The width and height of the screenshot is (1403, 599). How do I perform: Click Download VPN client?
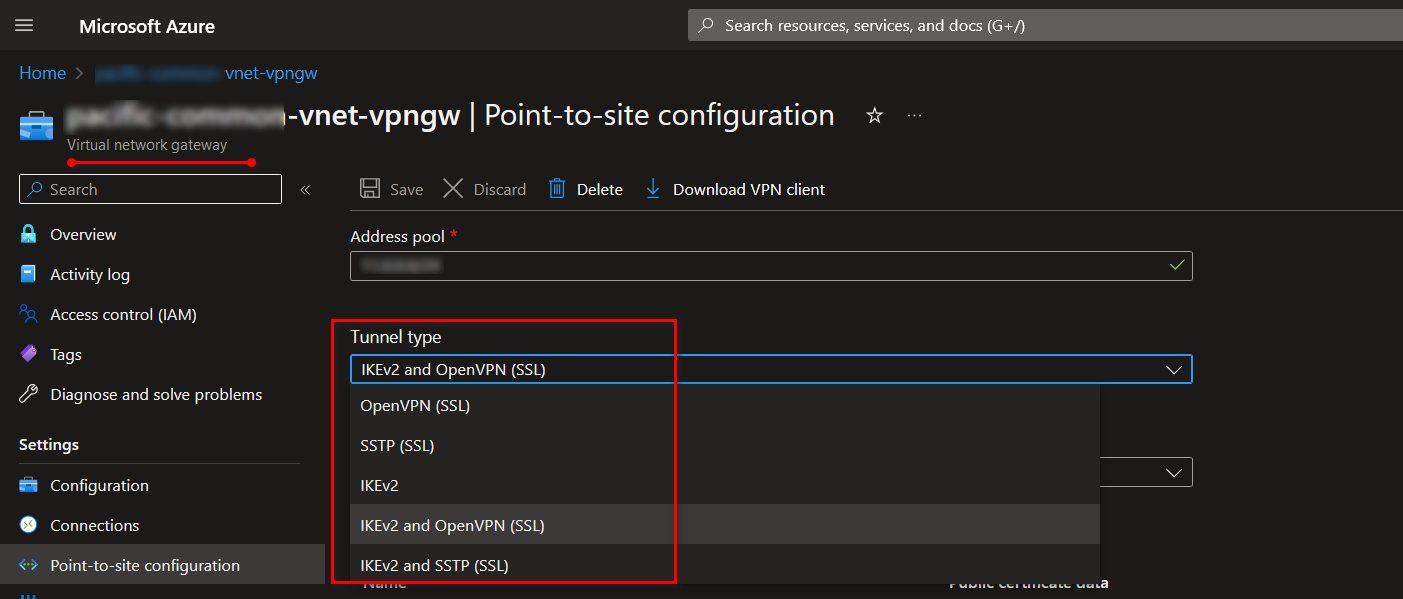pos(735,189)
